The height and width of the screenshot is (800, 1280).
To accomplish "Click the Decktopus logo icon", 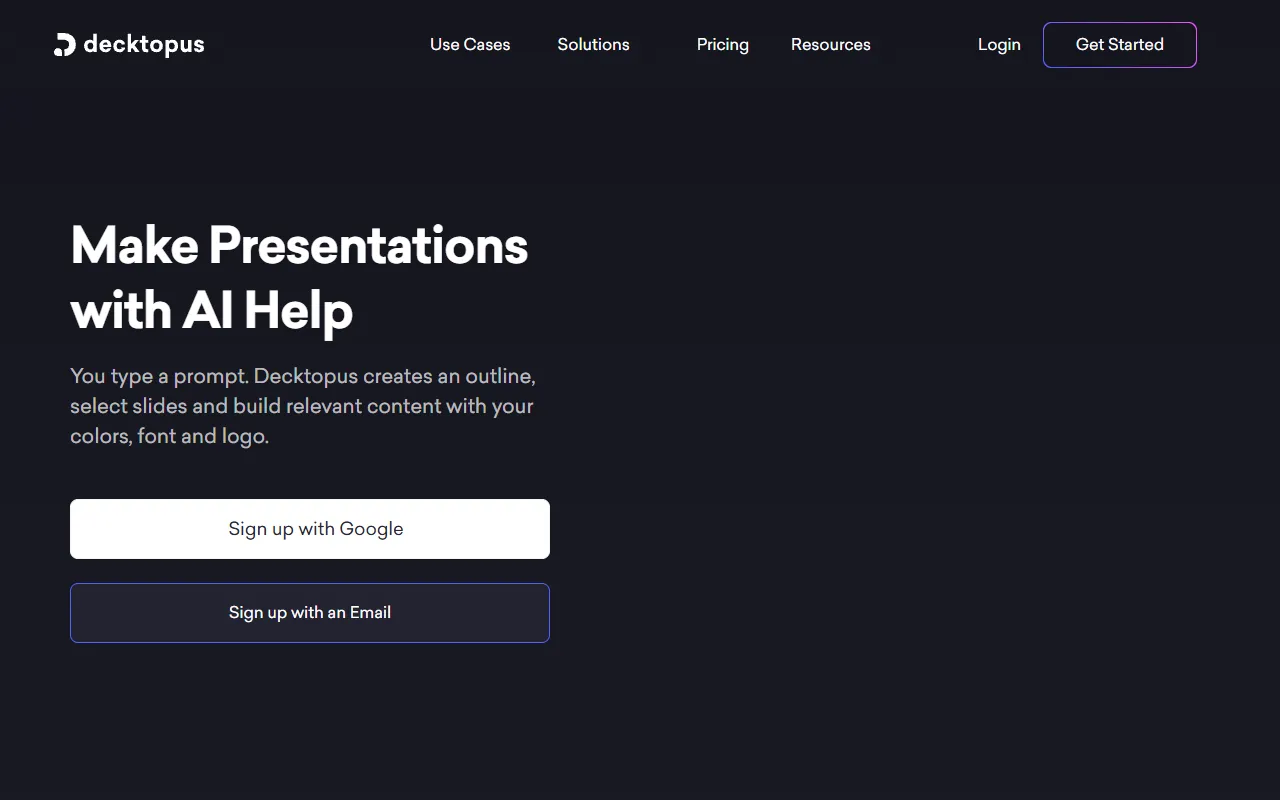I will click(x=64, y=45).
